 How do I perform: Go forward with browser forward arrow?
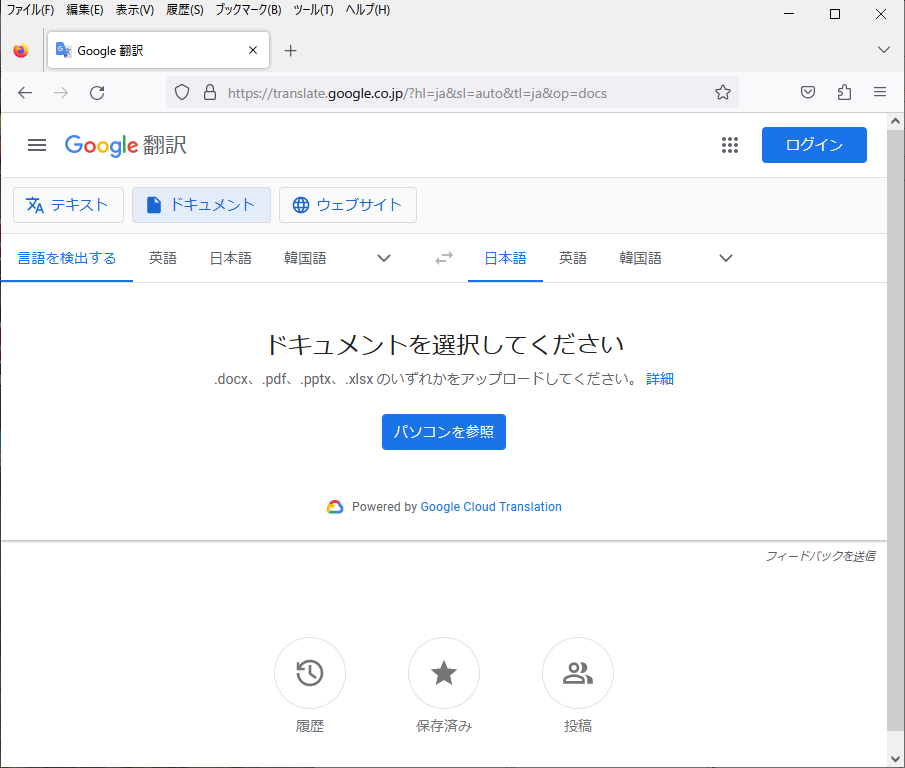click(61, 92)
